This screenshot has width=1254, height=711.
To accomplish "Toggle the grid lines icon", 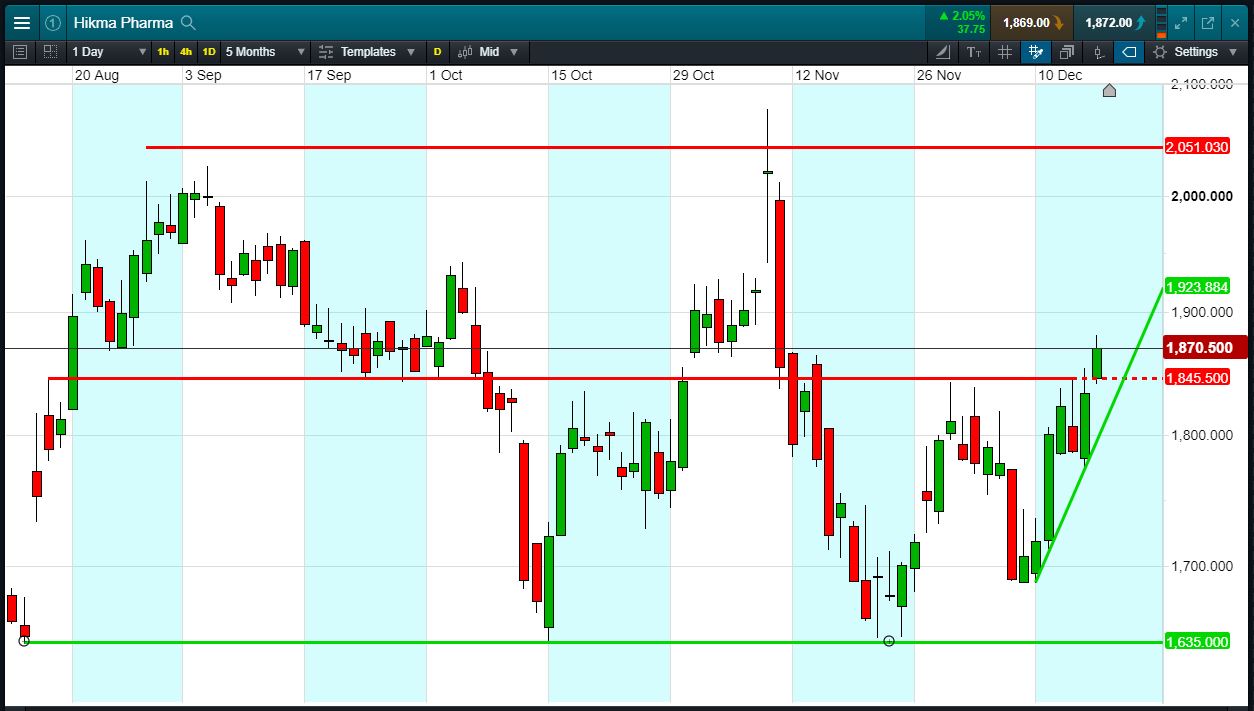I will click(x=1005, y=52).
